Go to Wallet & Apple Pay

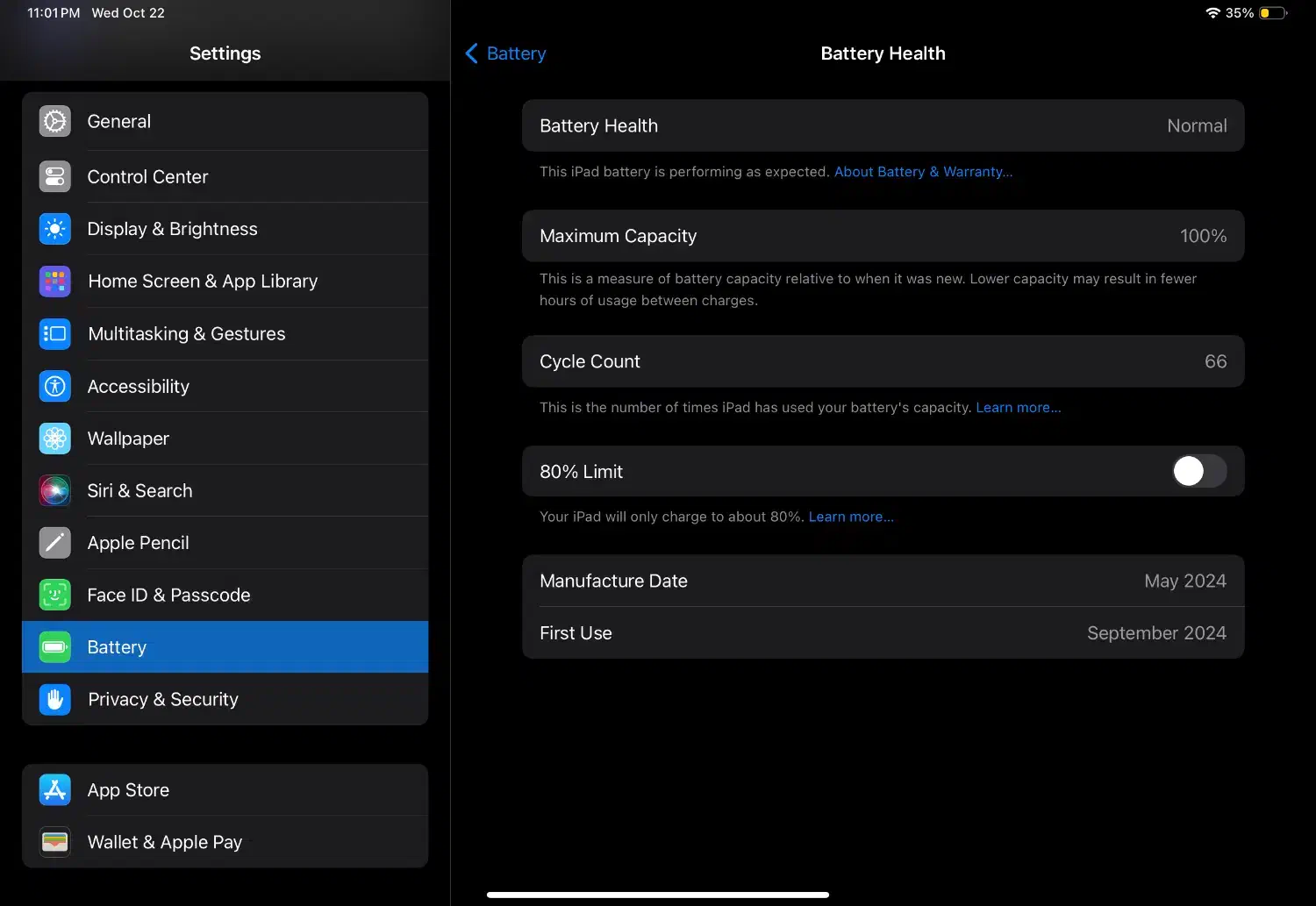(225, 842)
